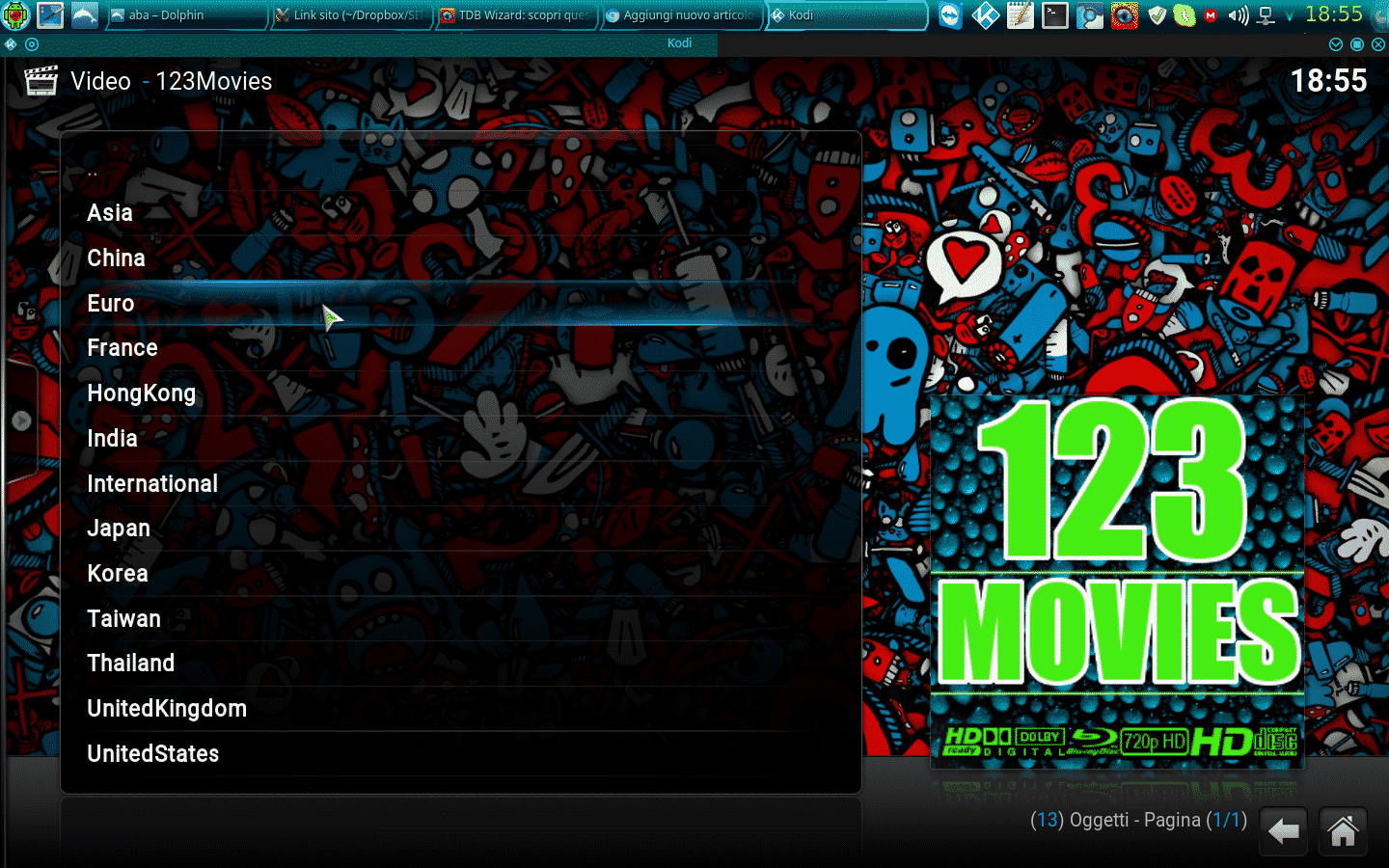The image size is (1389, 868).
Task: Open the volume control tray icon
Action: (x=1239, y=15)
